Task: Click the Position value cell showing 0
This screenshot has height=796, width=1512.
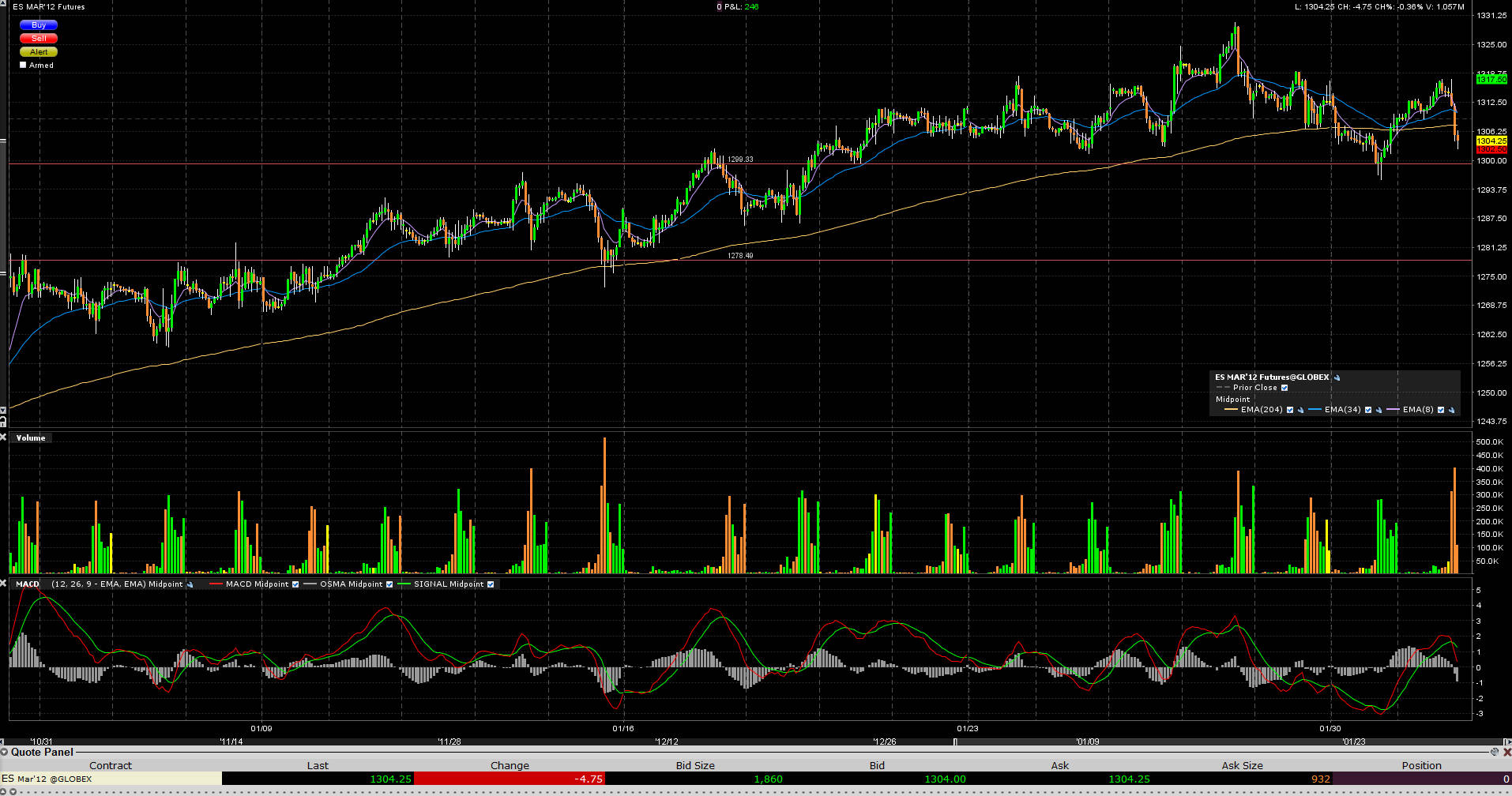Action: pos(1422,779)
